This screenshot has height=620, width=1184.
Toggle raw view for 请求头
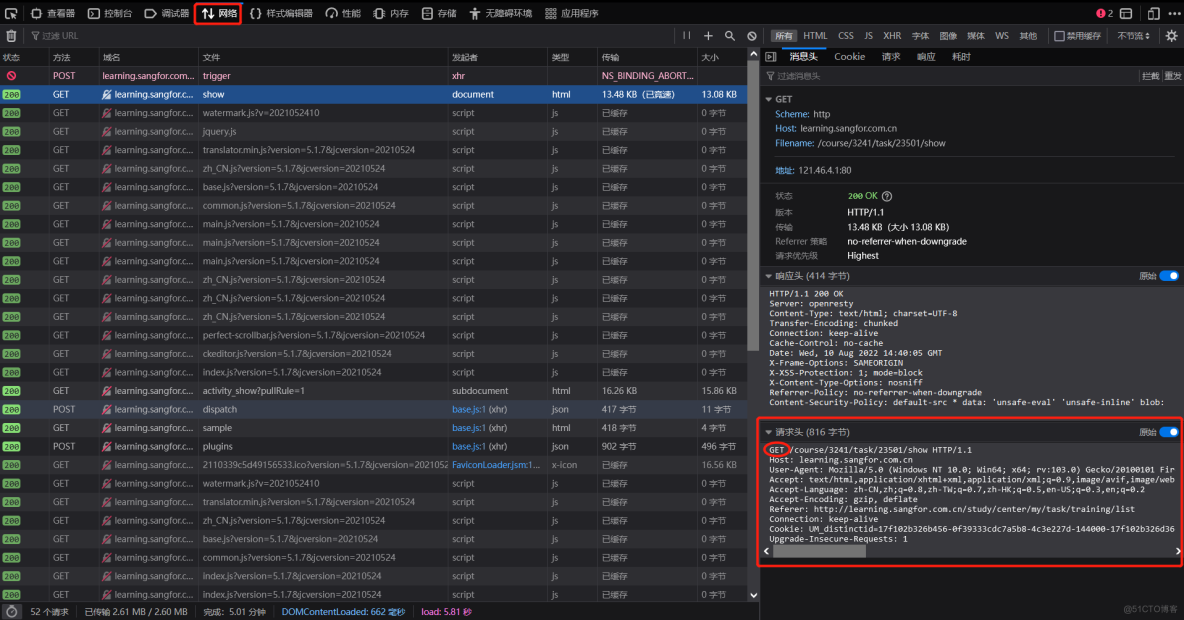[1169, 432]
